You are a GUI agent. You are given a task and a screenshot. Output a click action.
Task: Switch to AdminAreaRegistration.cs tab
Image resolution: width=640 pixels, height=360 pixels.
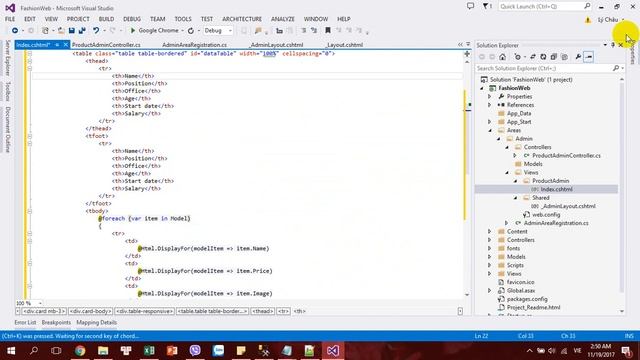(194, 45)
